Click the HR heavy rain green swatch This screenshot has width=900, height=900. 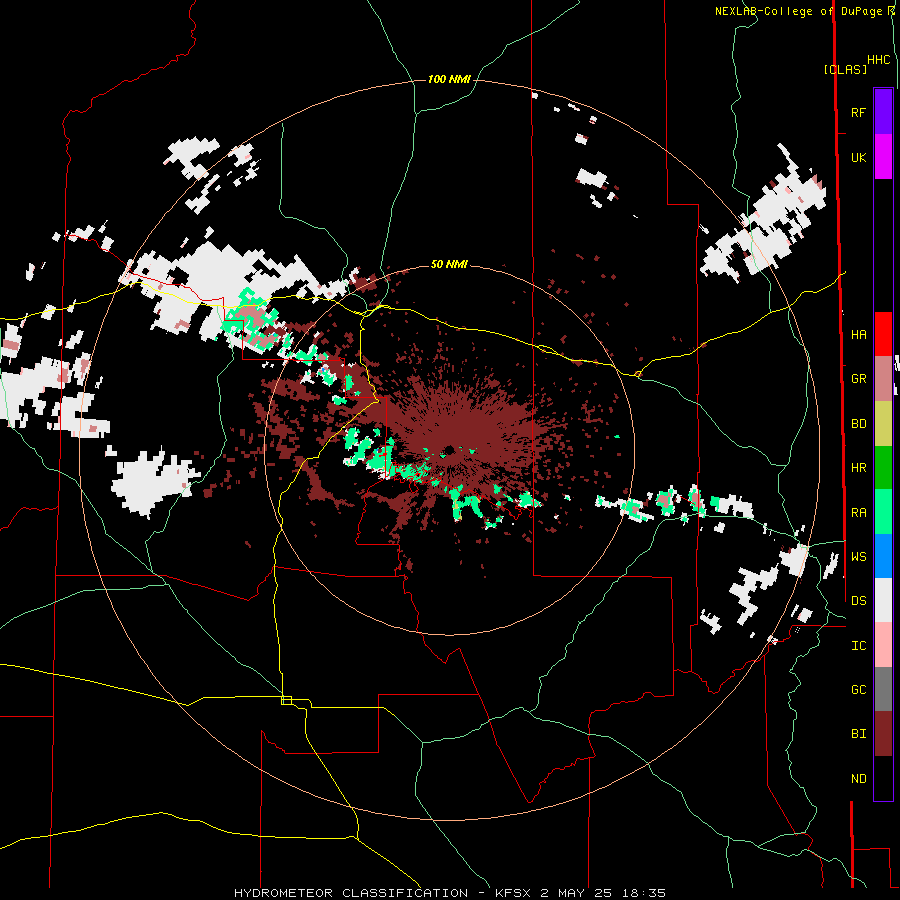(883, 468)
